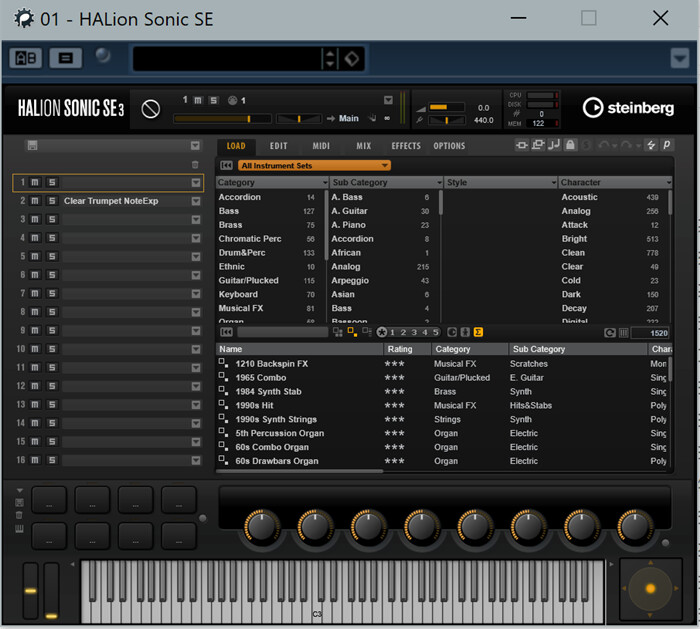This screenshot has height=629, width=700.
Task: Mute slot 12
Action: click(x=35, y=386)
